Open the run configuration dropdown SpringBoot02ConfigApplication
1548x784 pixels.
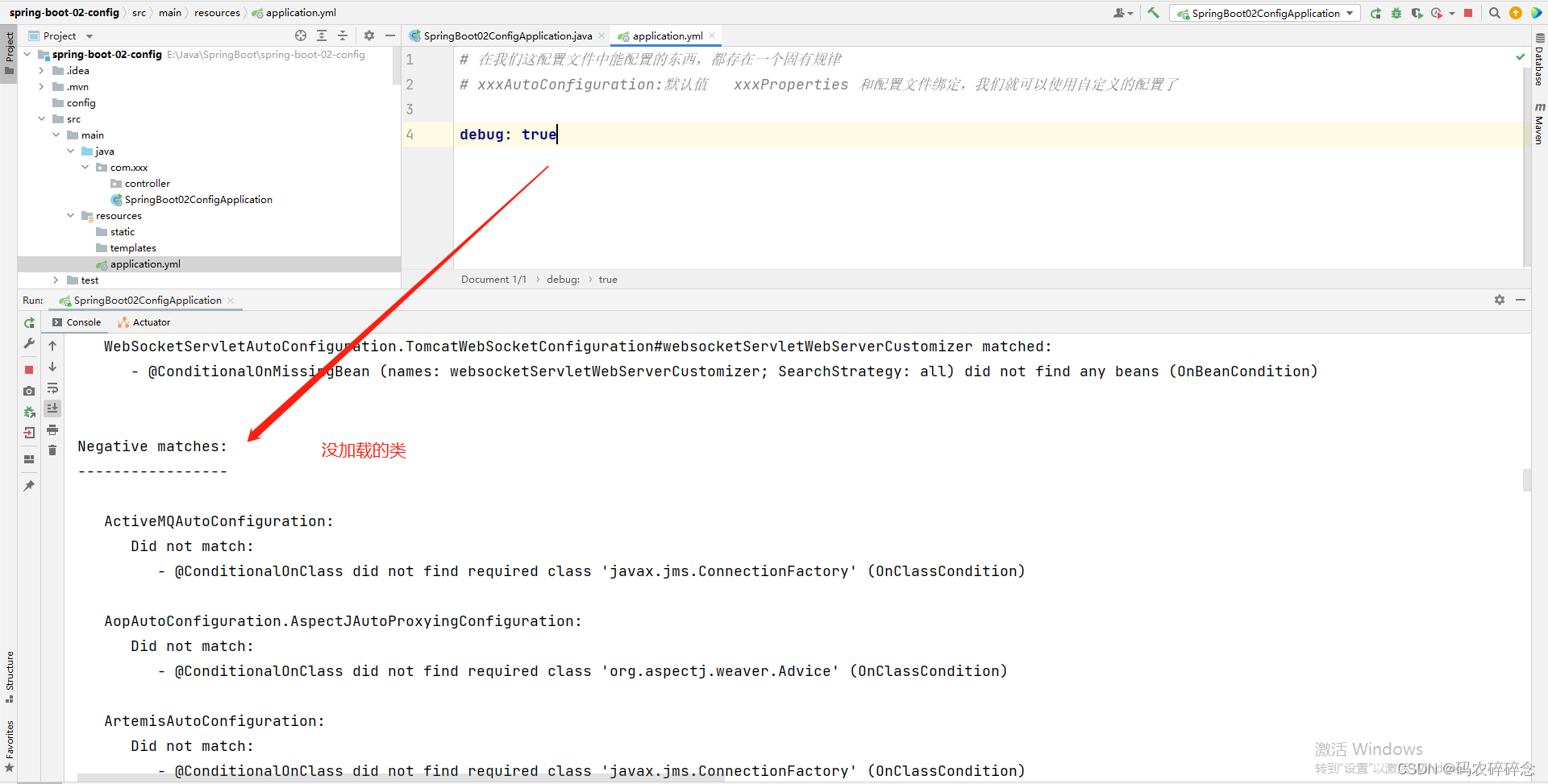tap(1264, 13)
